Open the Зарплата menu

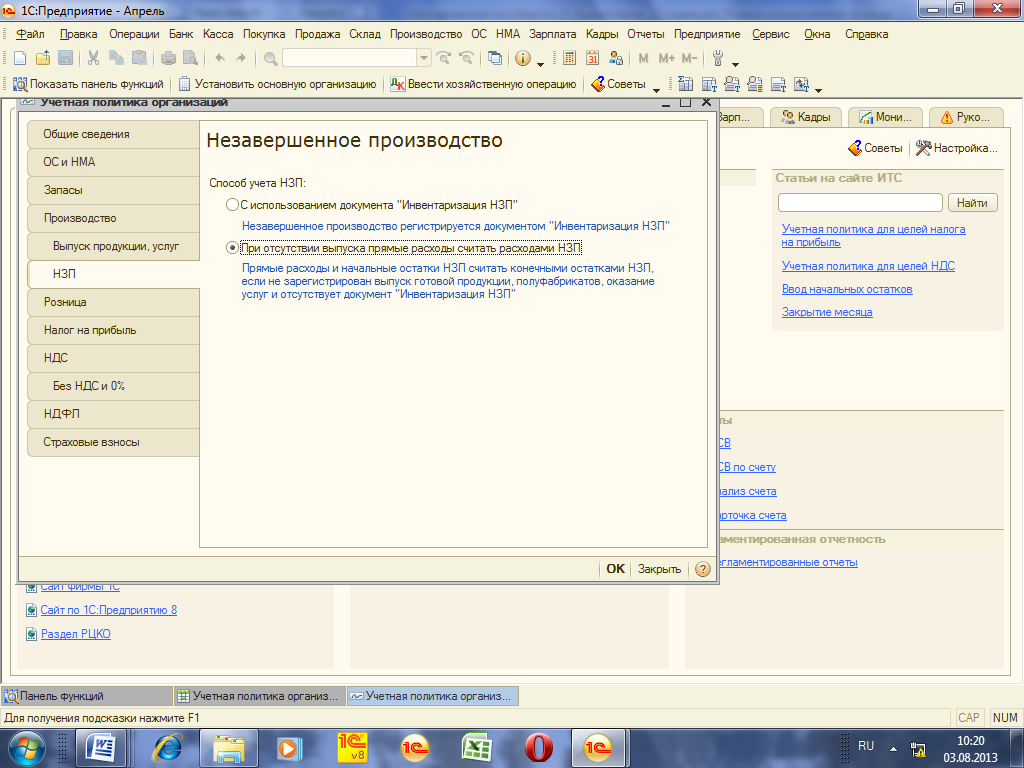click(552, 34)
